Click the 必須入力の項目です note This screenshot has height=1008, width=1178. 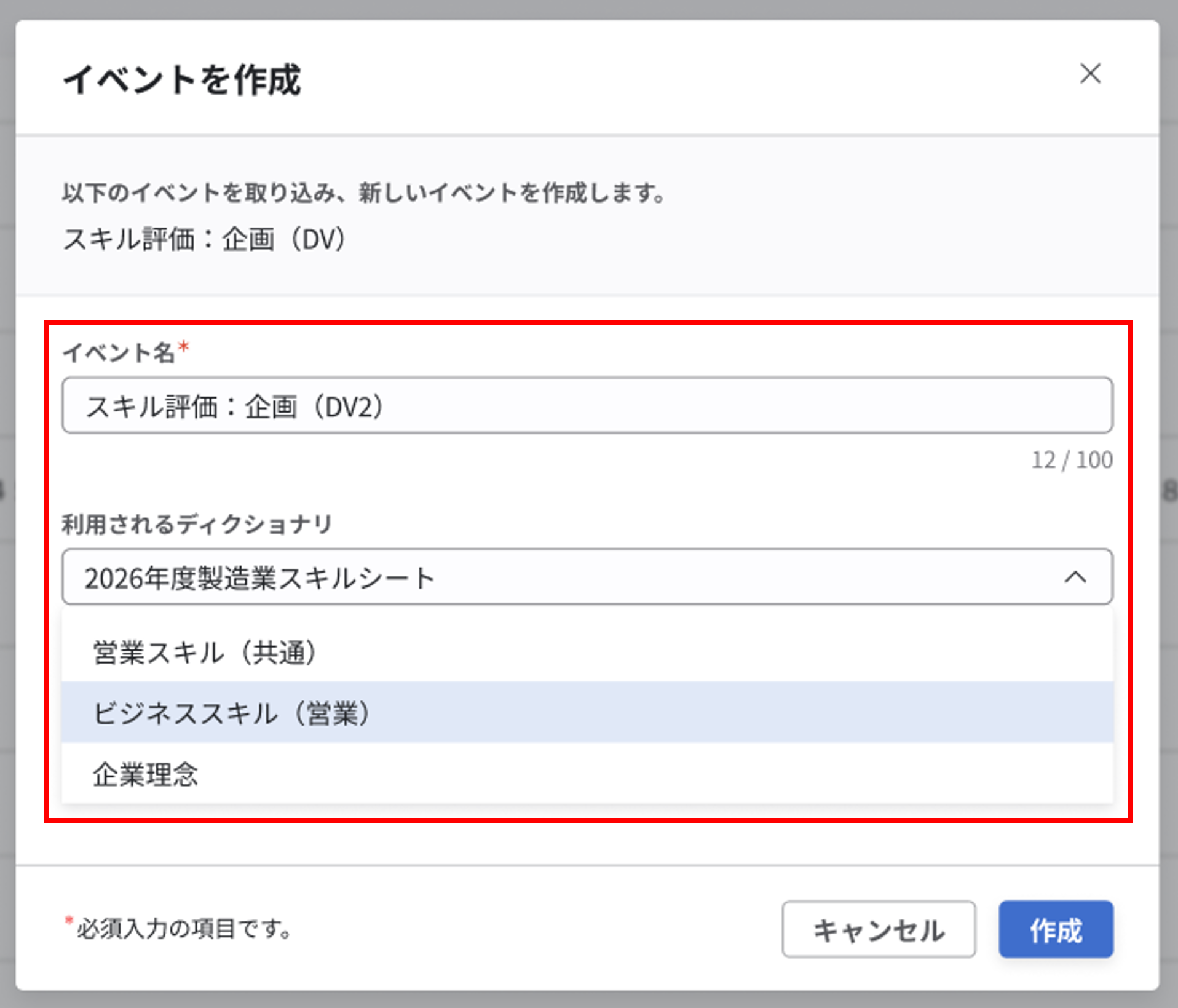[183, 929]
